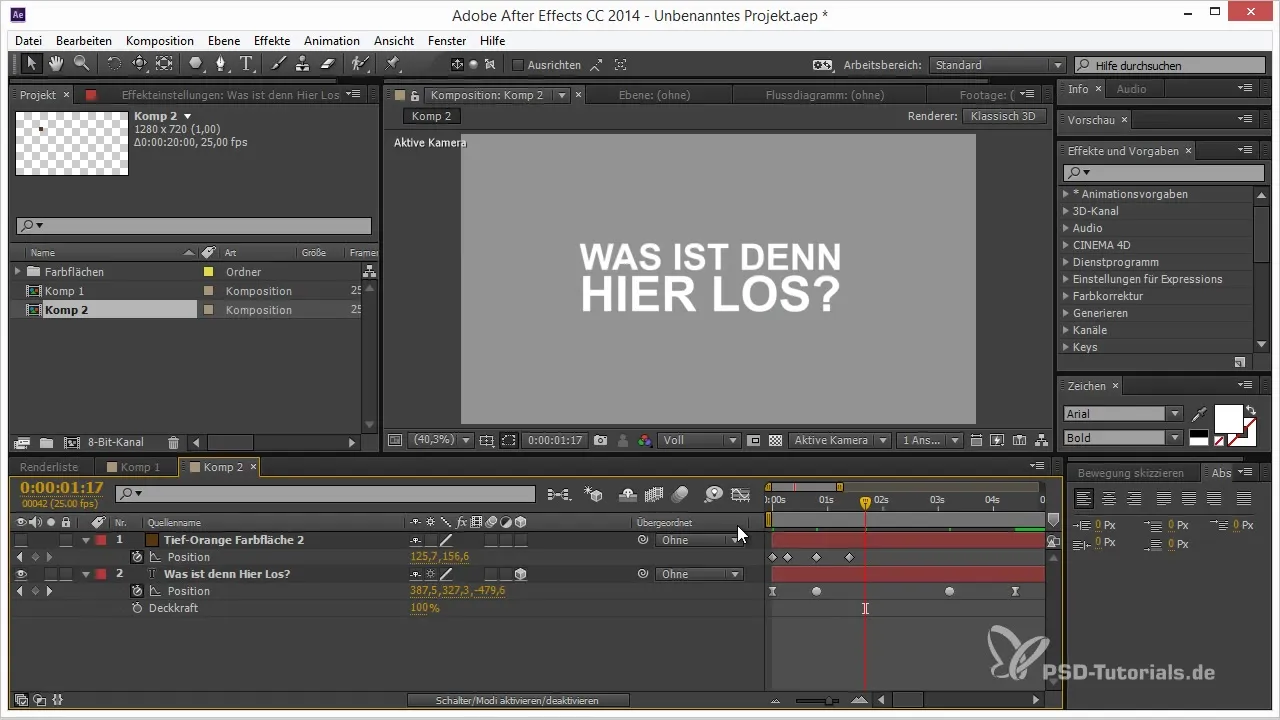Toggle Position stopwatch for Tief-Orange Farbfläche 2
This screenshot has width=1280, height=720.
[137, 557]
